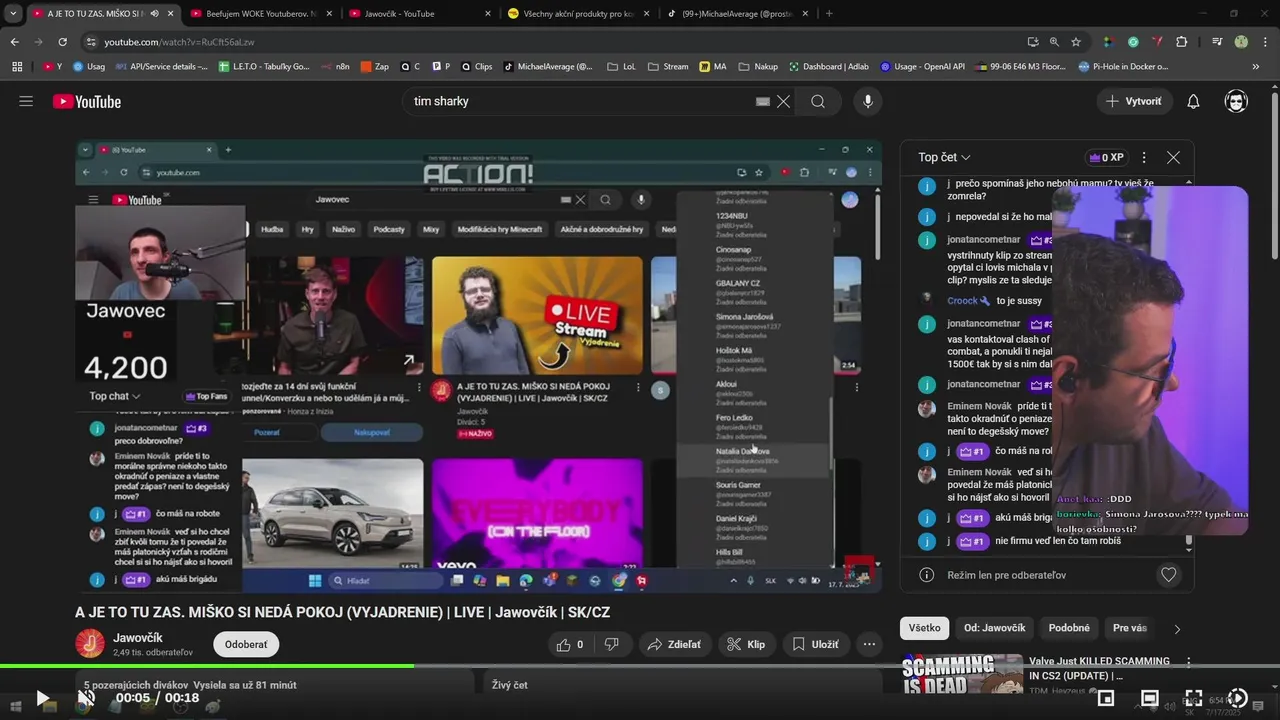Select the Všetko filter chip
Screen dimensions: 1280x720
point(924,628)
